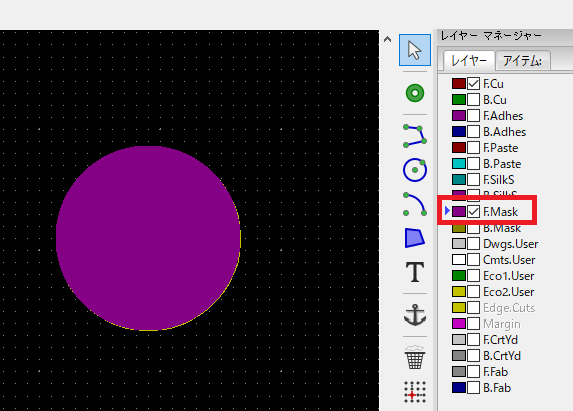Select the trash bin delete tool
The image size is (573, 411).
415,357
